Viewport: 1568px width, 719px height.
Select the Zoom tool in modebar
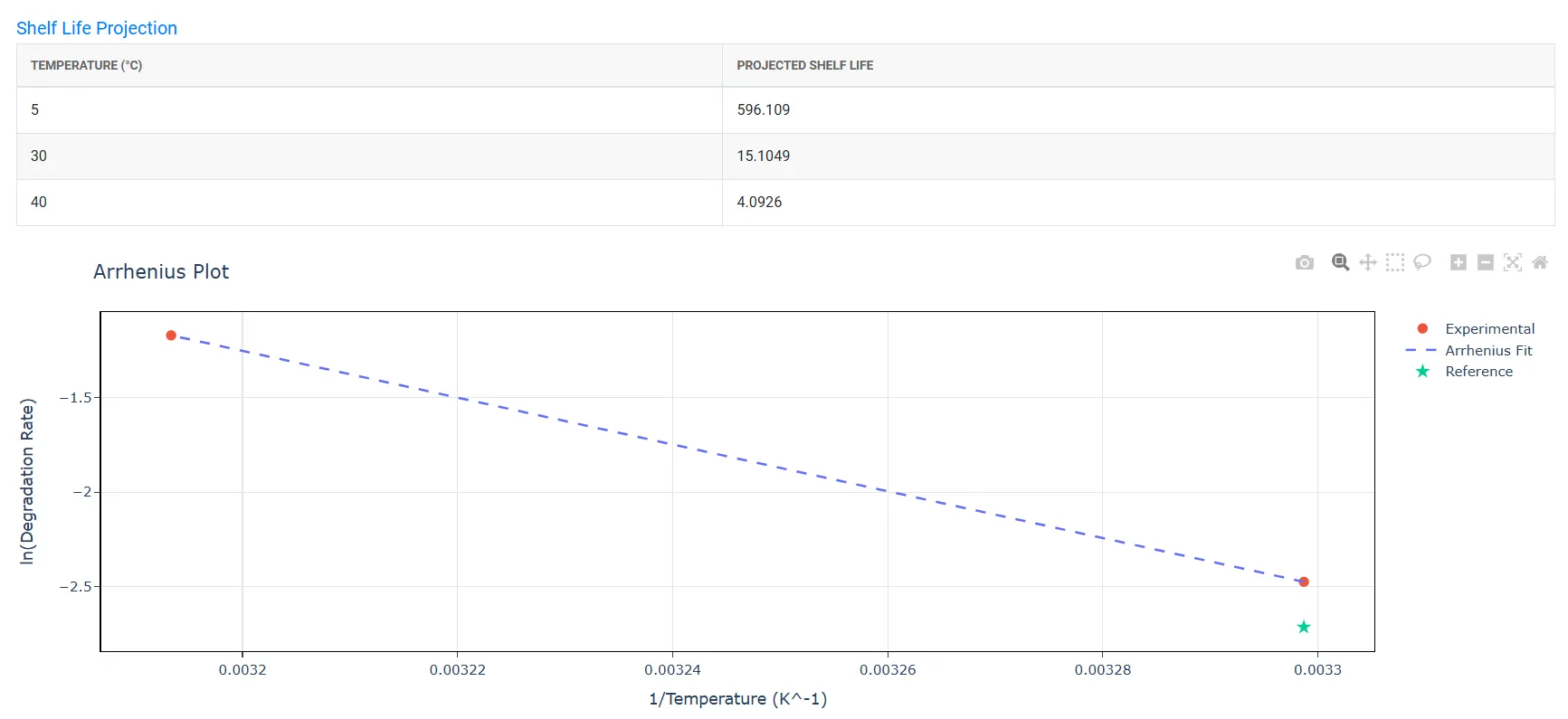(1340, 262)
